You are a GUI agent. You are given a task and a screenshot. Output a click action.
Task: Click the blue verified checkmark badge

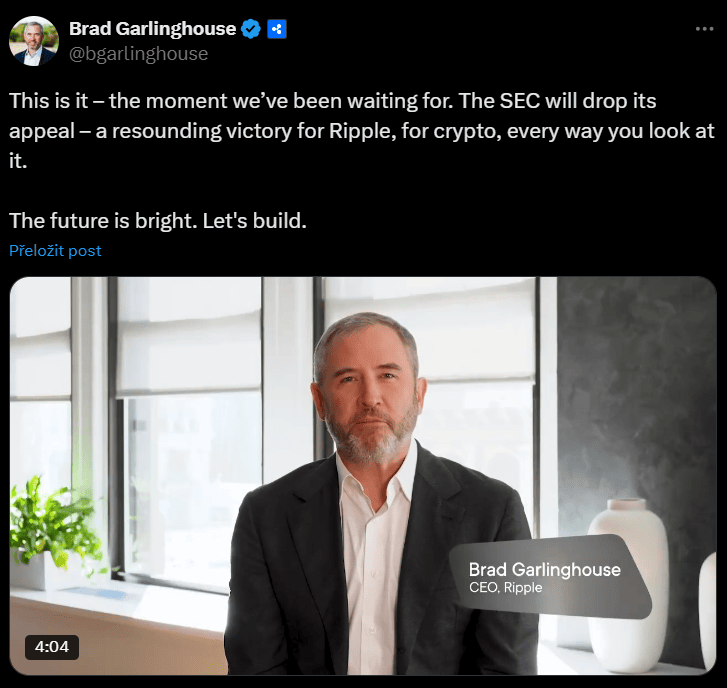(251, 29)
